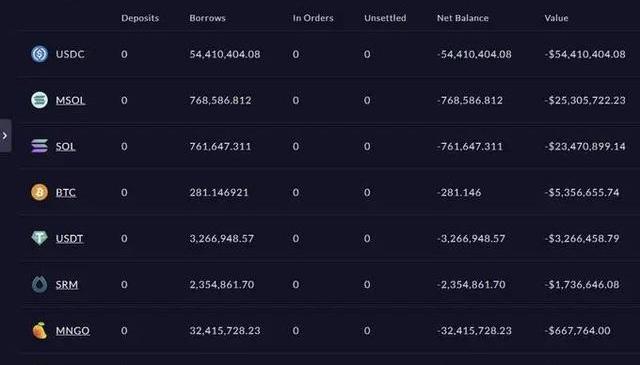
Task: Click the MSOL token icon
Action: tap(40, 100)
